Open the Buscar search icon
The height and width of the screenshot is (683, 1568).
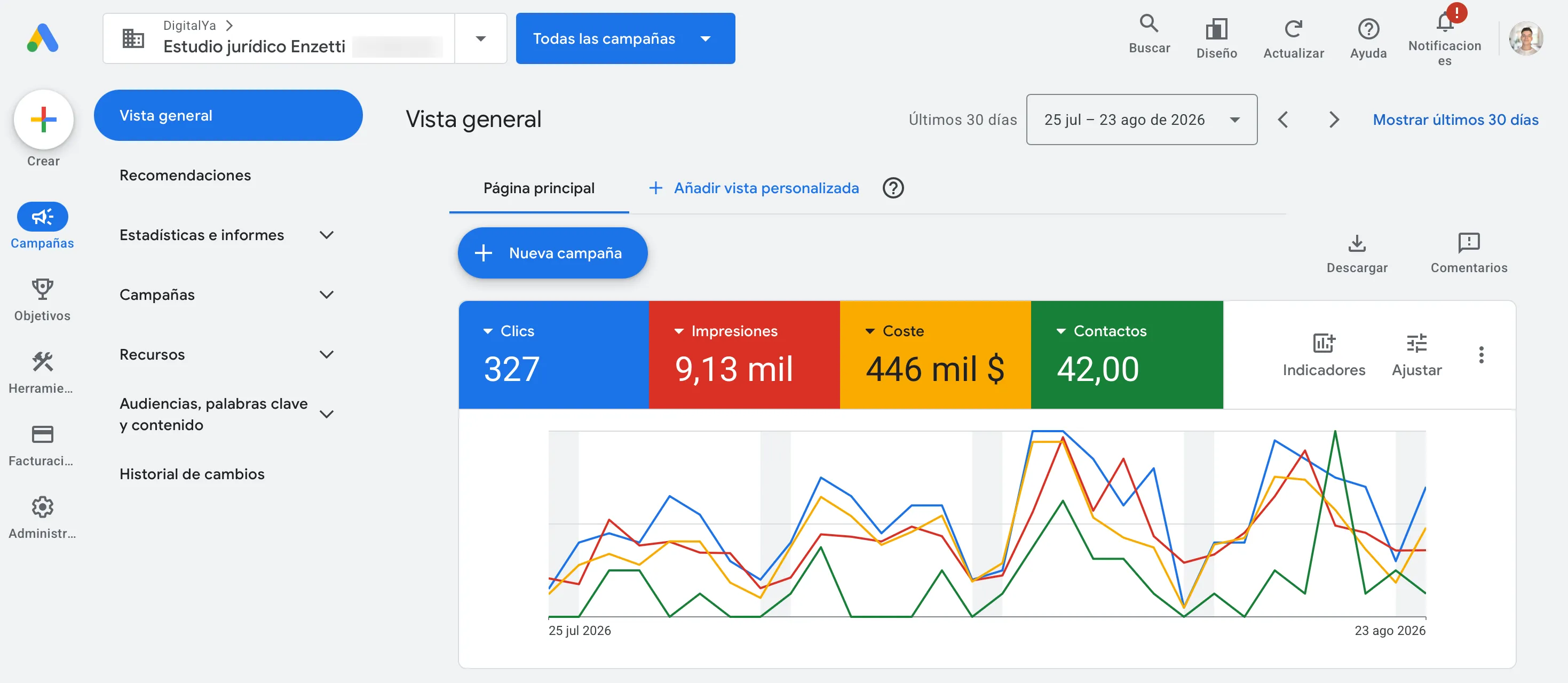pyautogui.click(x=1149, y=23)
